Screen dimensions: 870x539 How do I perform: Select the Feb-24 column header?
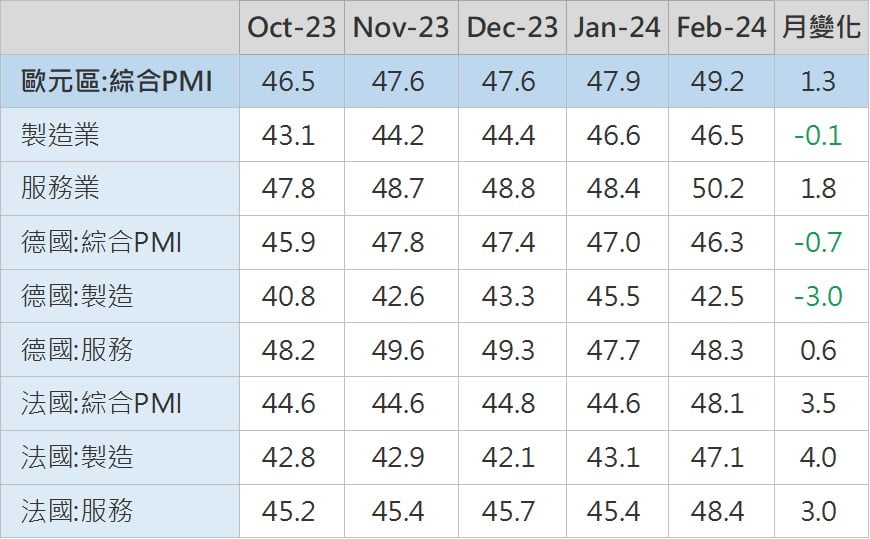pos(720,27)
